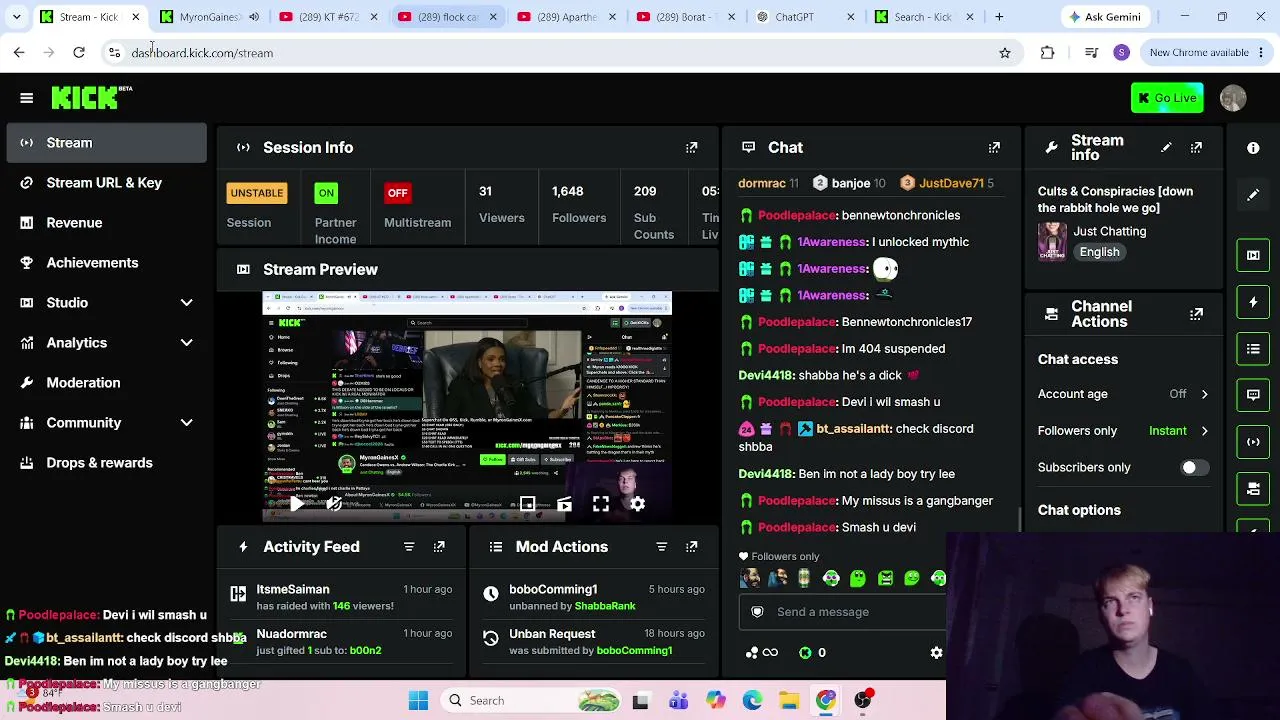Open the Achievements page

pos(106,263)
